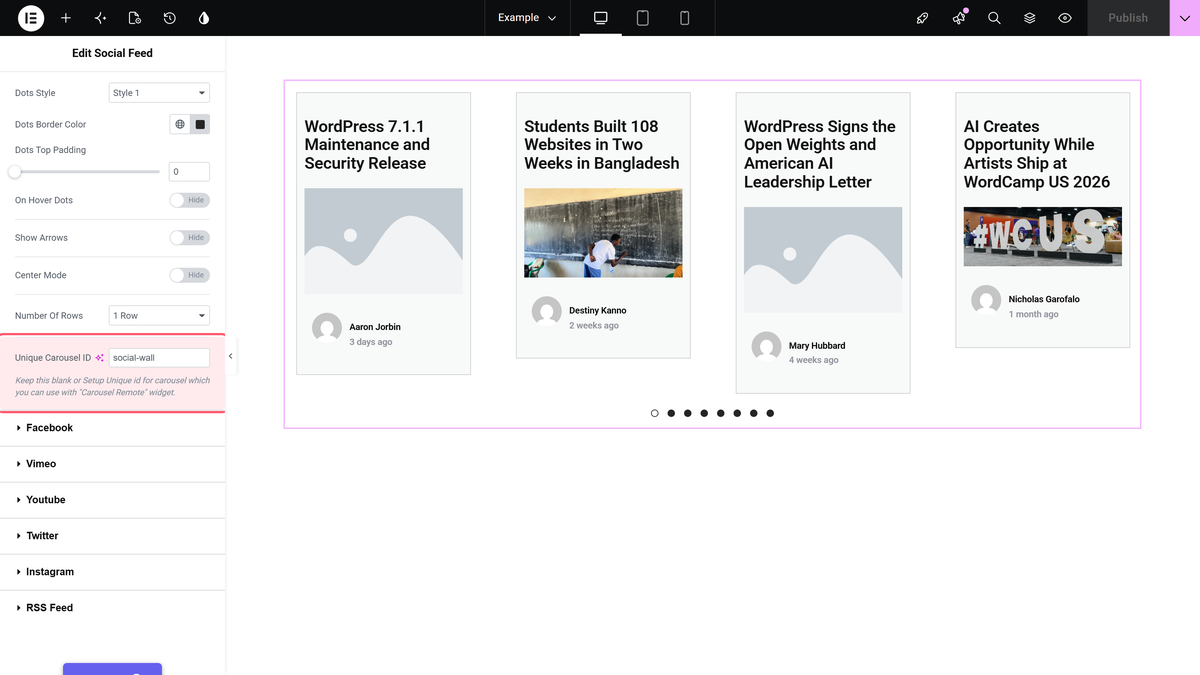Click the blackboard classroom post image
The width and height of the screenshot is (1200, 675).
coord(603,233)
